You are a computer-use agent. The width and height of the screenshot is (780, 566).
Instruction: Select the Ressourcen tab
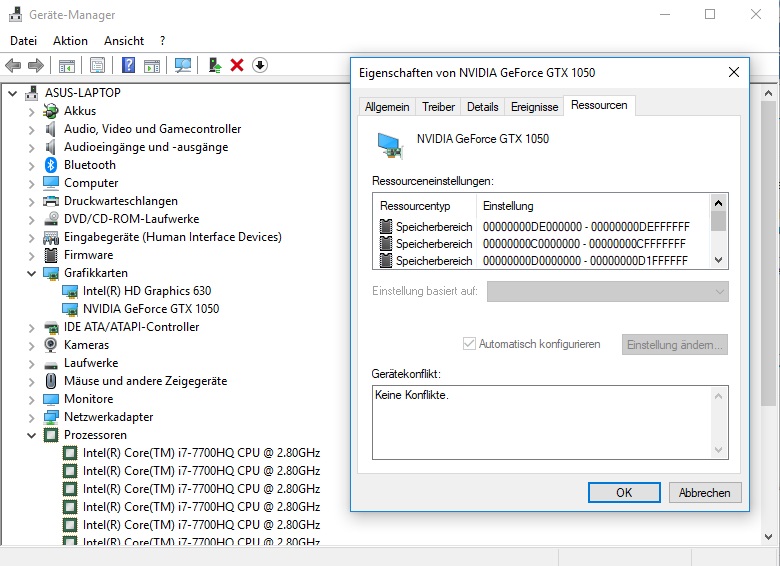(599, 105)
